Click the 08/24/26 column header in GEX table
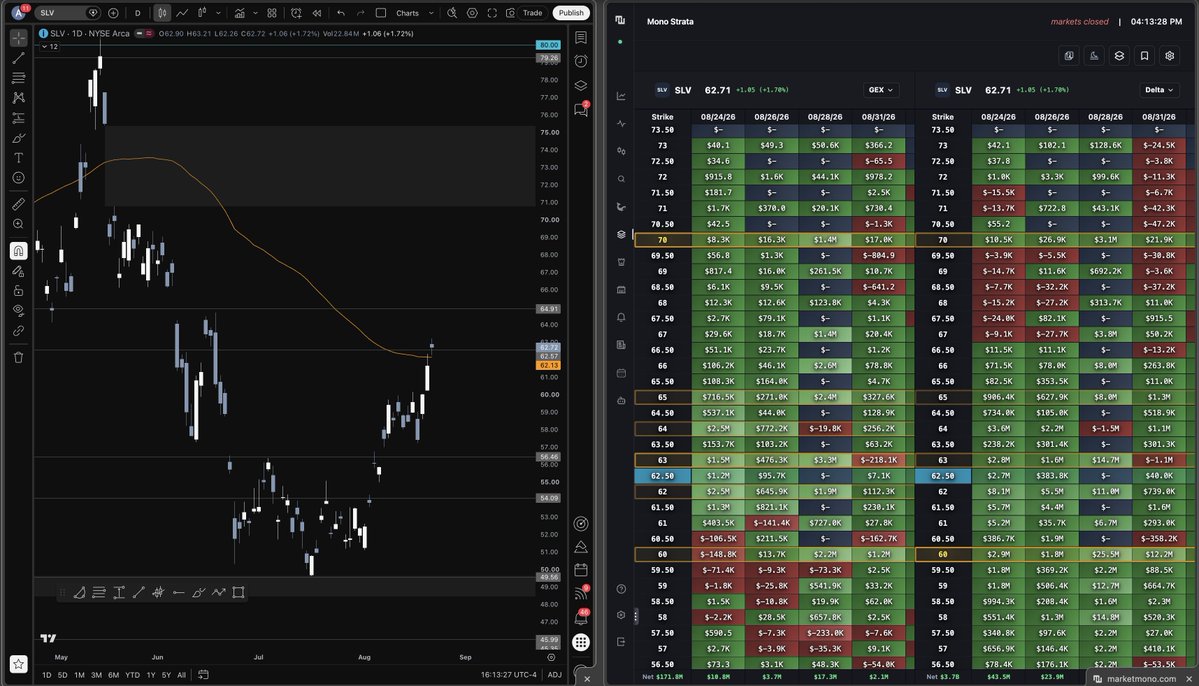The image size is (1199, 686). coord(717,117)
